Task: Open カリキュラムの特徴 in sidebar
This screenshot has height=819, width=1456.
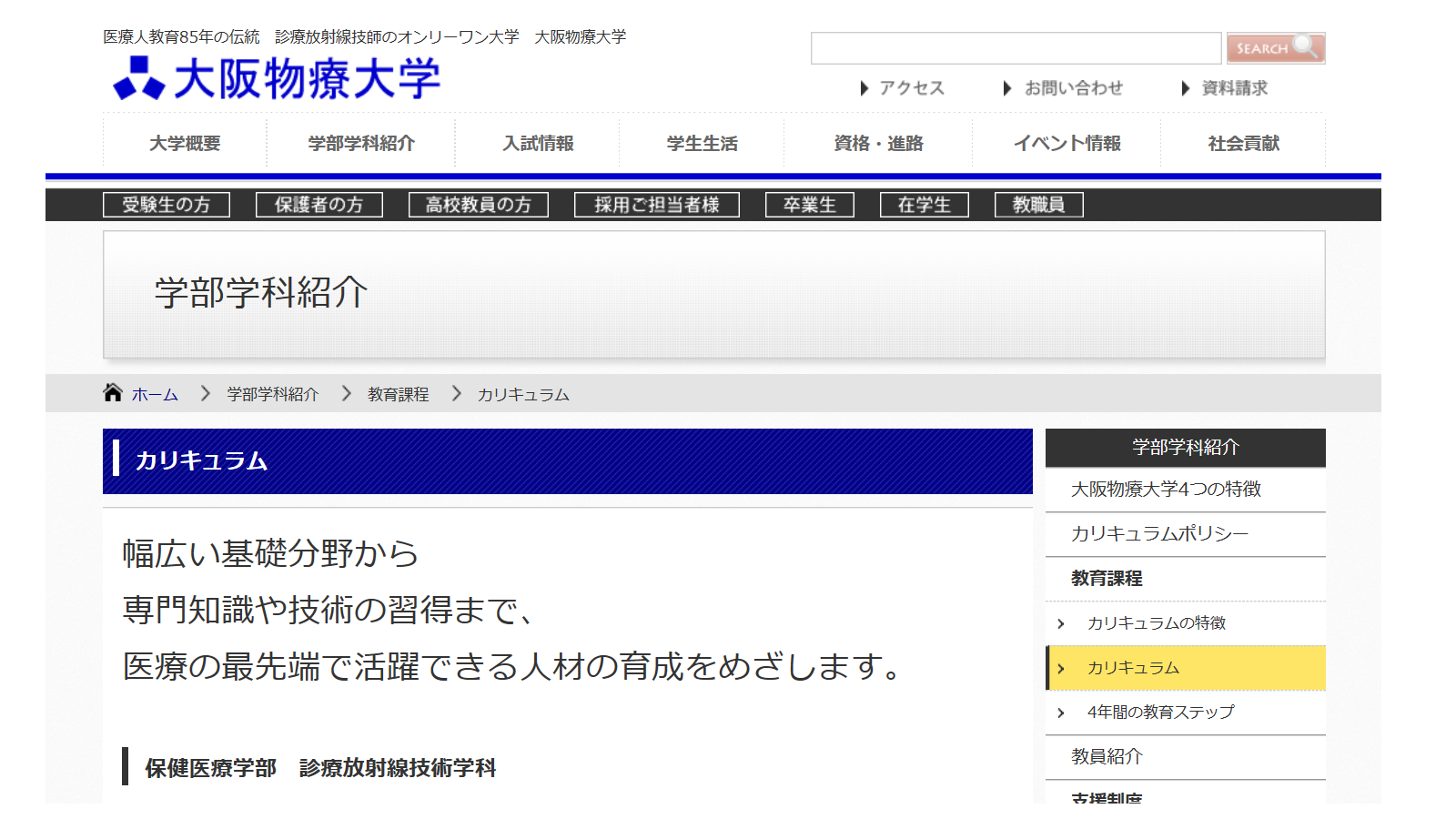Action: coord(1185,623)
